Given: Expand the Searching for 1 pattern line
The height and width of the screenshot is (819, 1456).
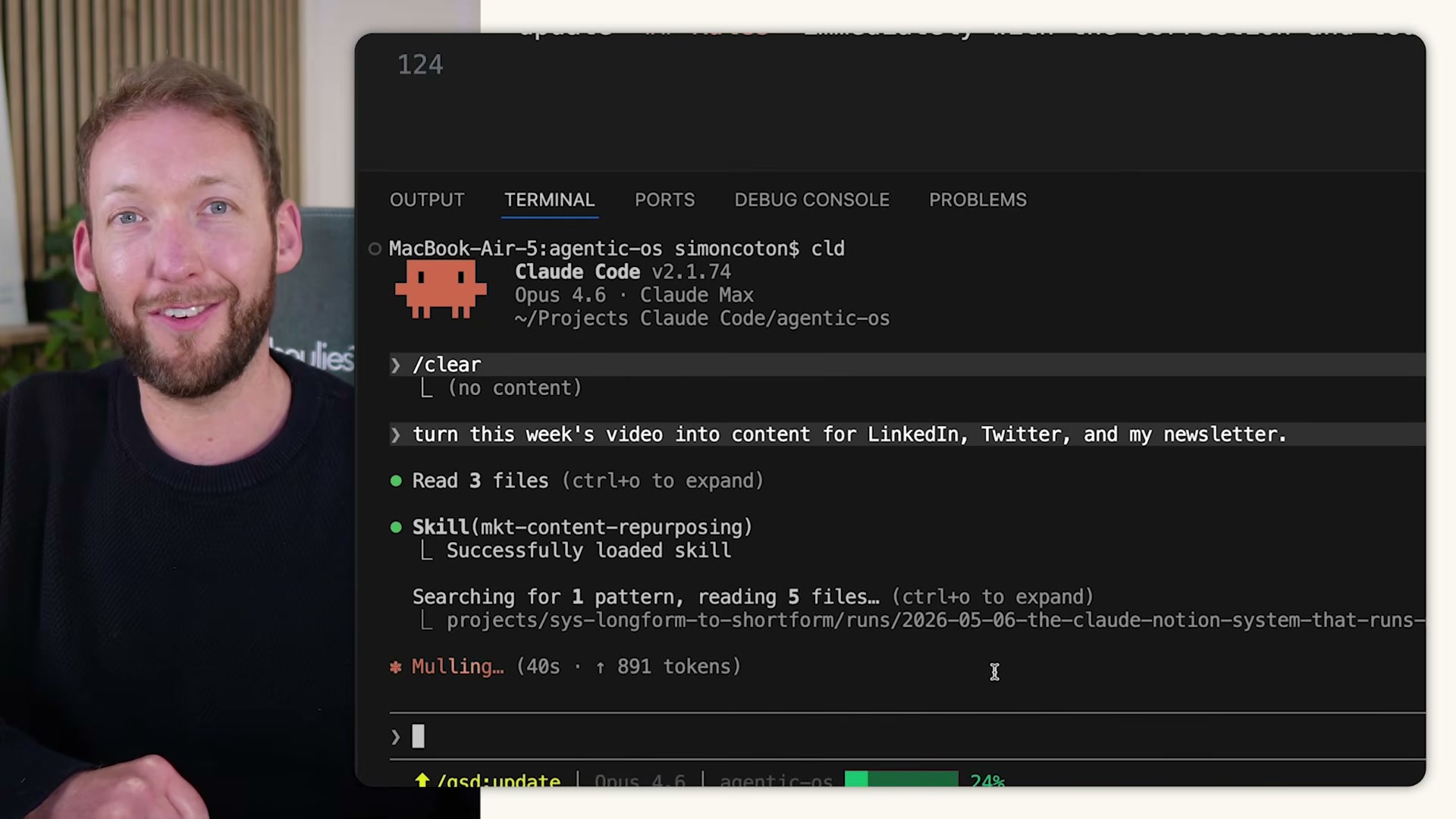Looking at the screenshot, I should point(753,597).
